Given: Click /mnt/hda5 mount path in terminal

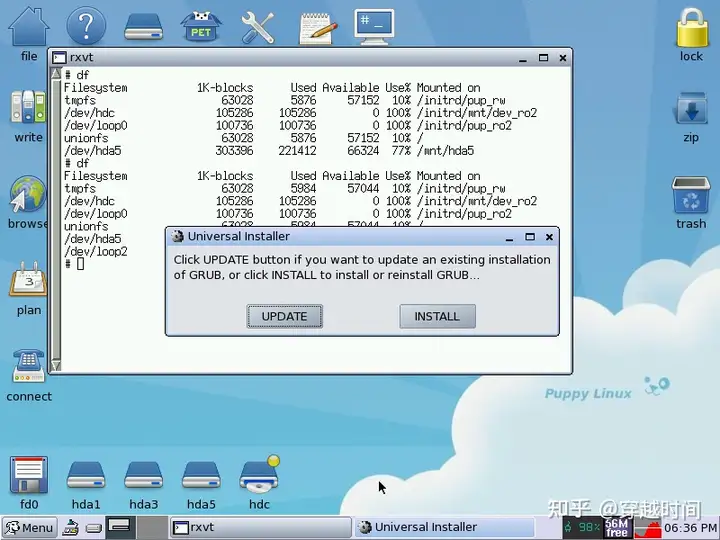Looking at the screenshot, I should tap(445, 151).
